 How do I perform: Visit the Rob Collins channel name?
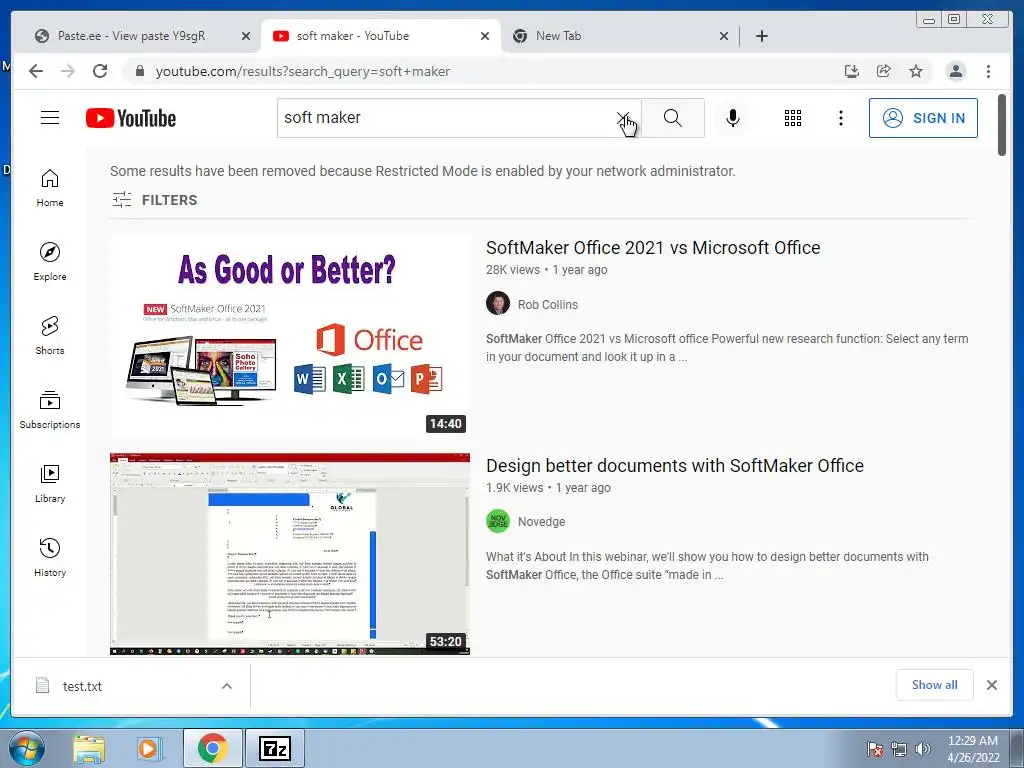(547, 304)
